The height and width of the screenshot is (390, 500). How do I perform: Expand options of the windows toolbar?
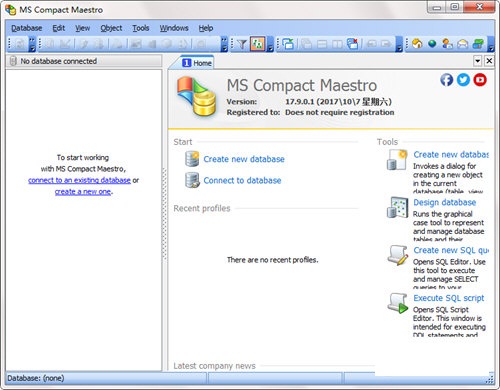(399, 44)
